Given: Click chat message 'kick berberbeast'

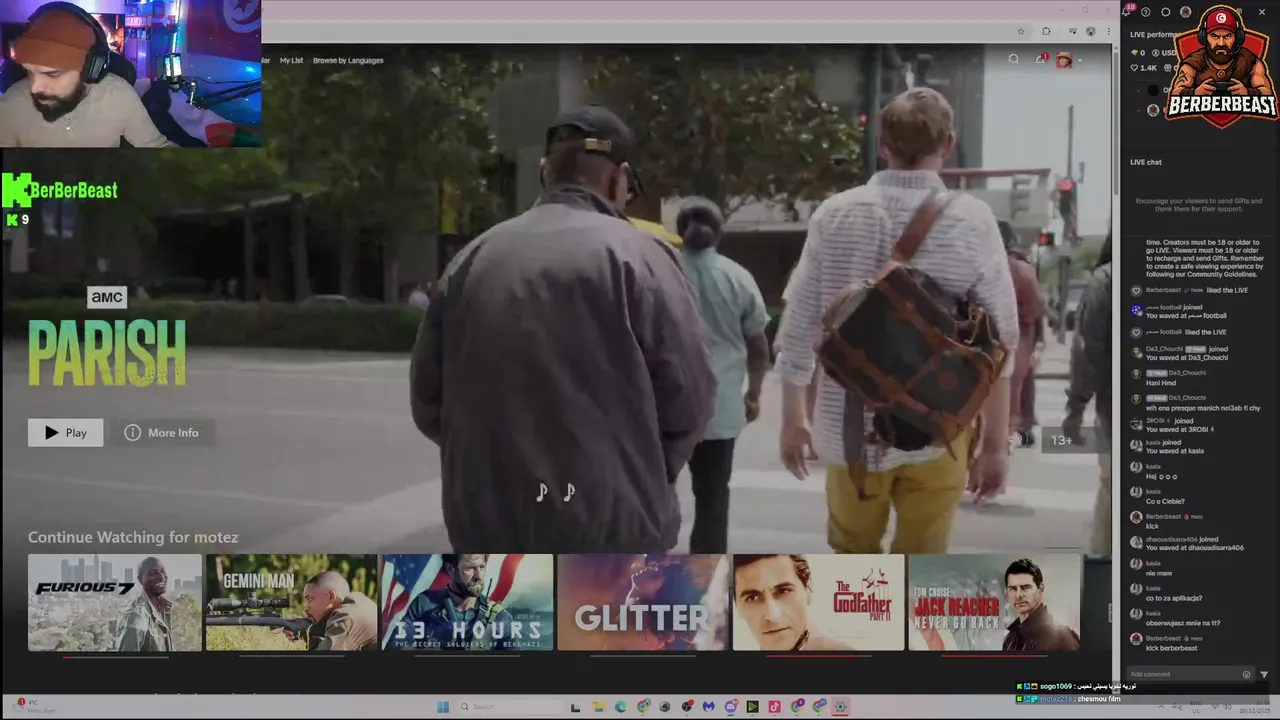Looking at the screenshot, I should tap(1171, 648).
